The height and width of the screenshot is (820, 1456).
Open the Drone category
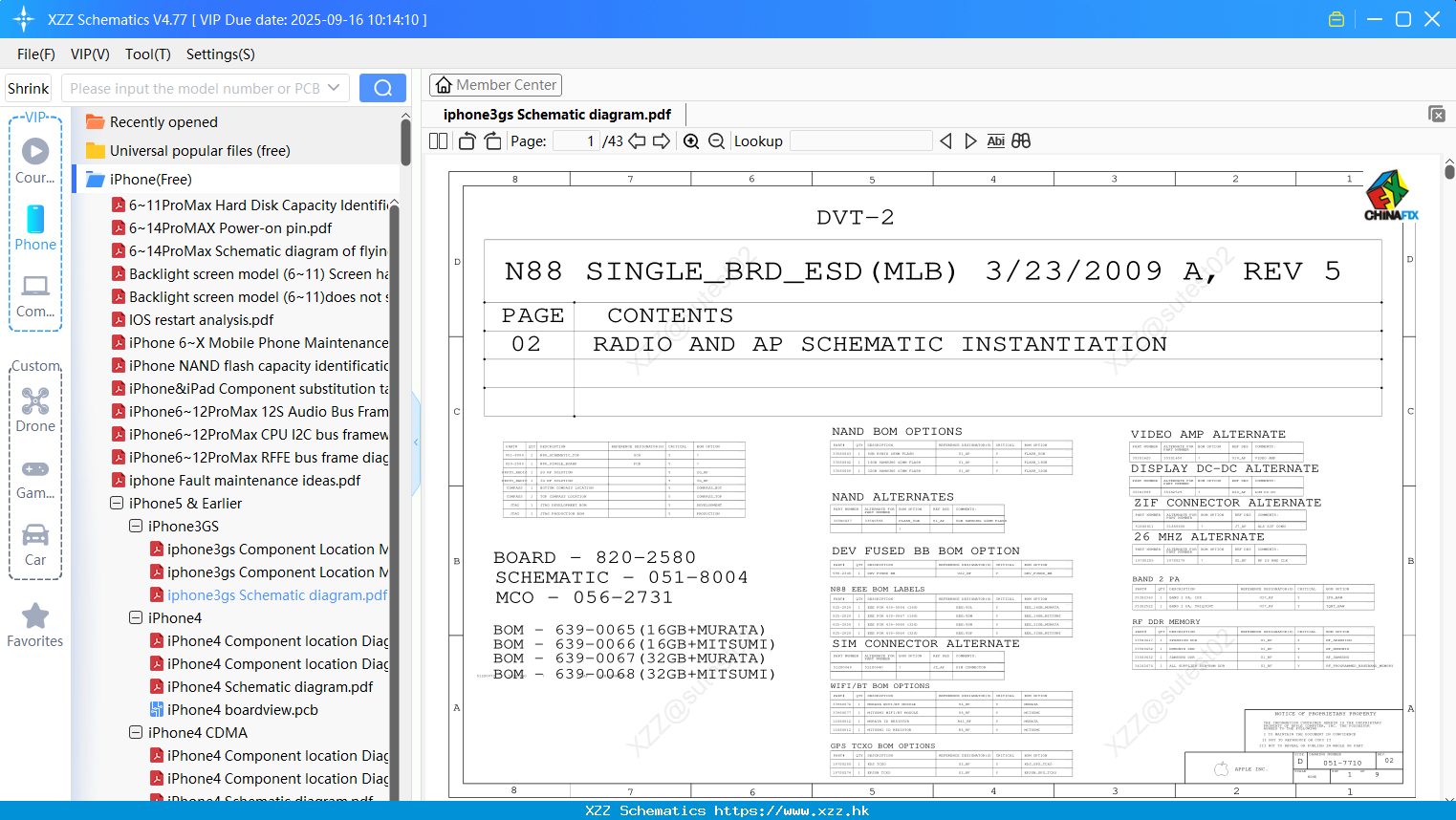35,410
